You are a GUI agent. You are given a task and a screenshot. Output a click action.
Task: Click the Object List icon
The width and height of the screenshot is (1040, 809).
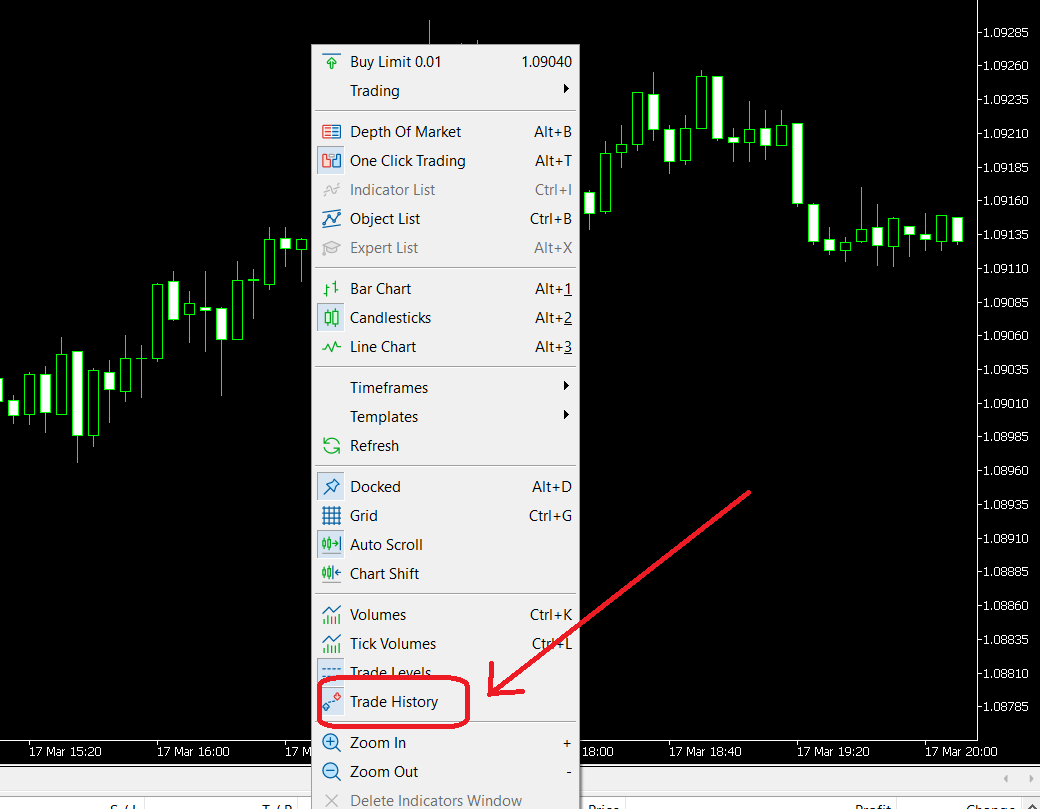tap(331, 219)
